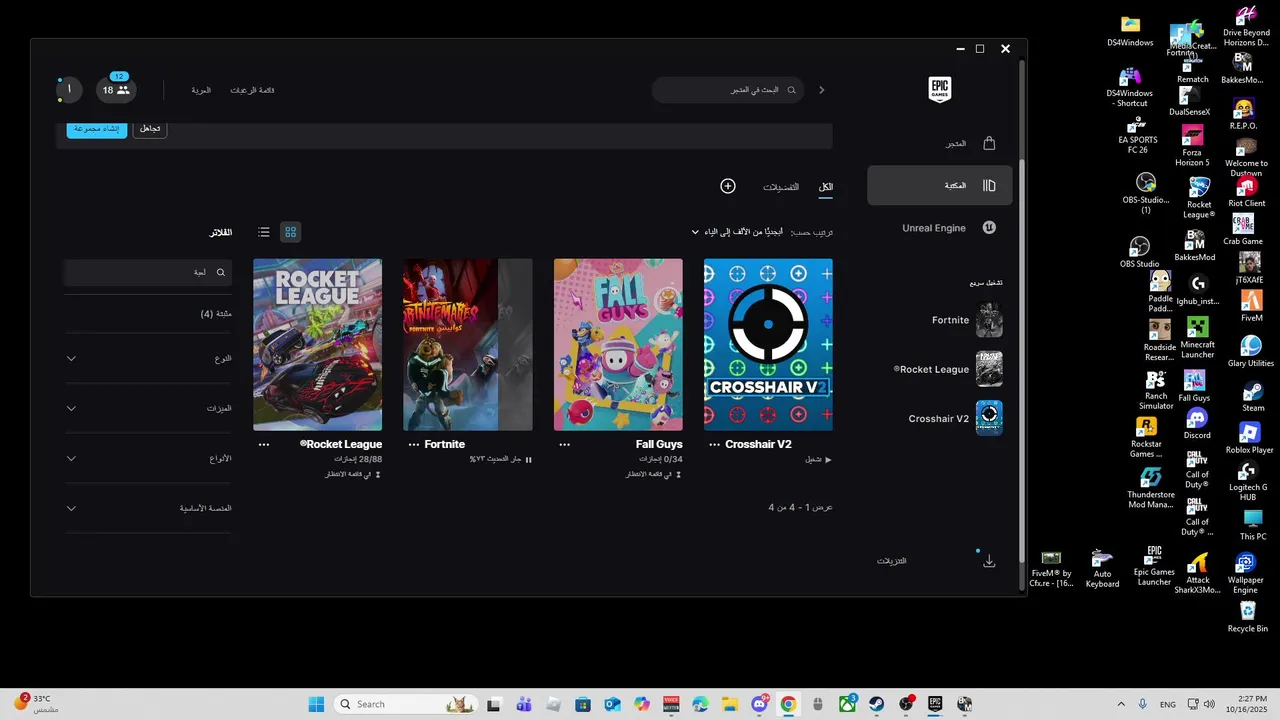Open the Discord desktop shortcut
Image resolution: width=1280 pixels, height=720 pixels.
tap(1197, 423)
